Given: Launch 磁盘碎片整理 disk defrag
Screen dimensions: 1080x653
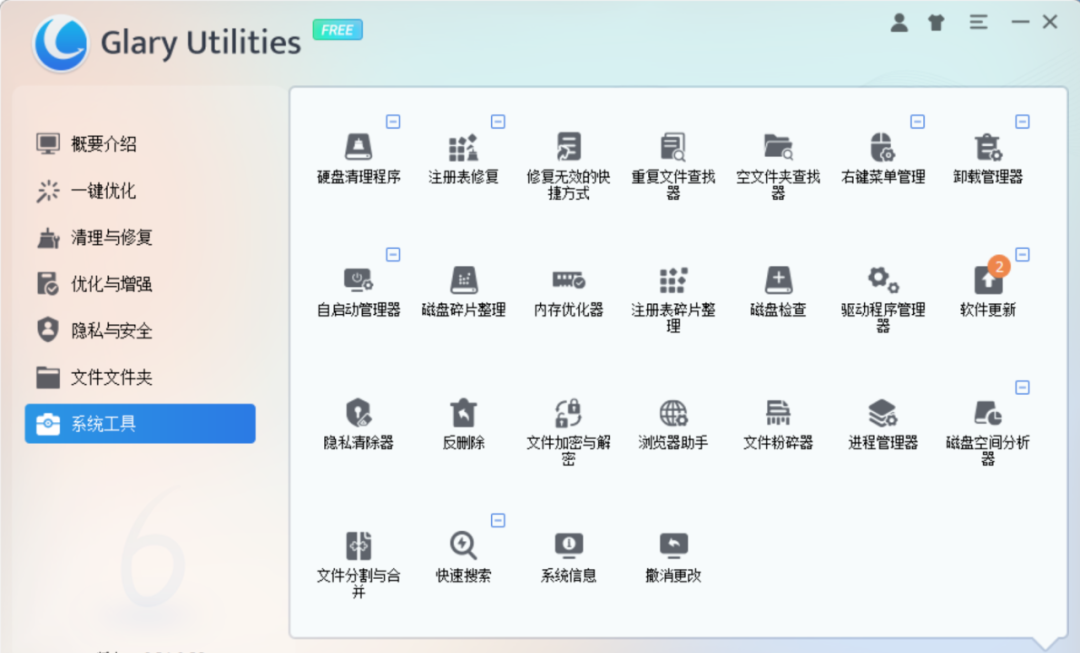Looking at the screenshot, I should pyautogui.click(x=464, y=292).
